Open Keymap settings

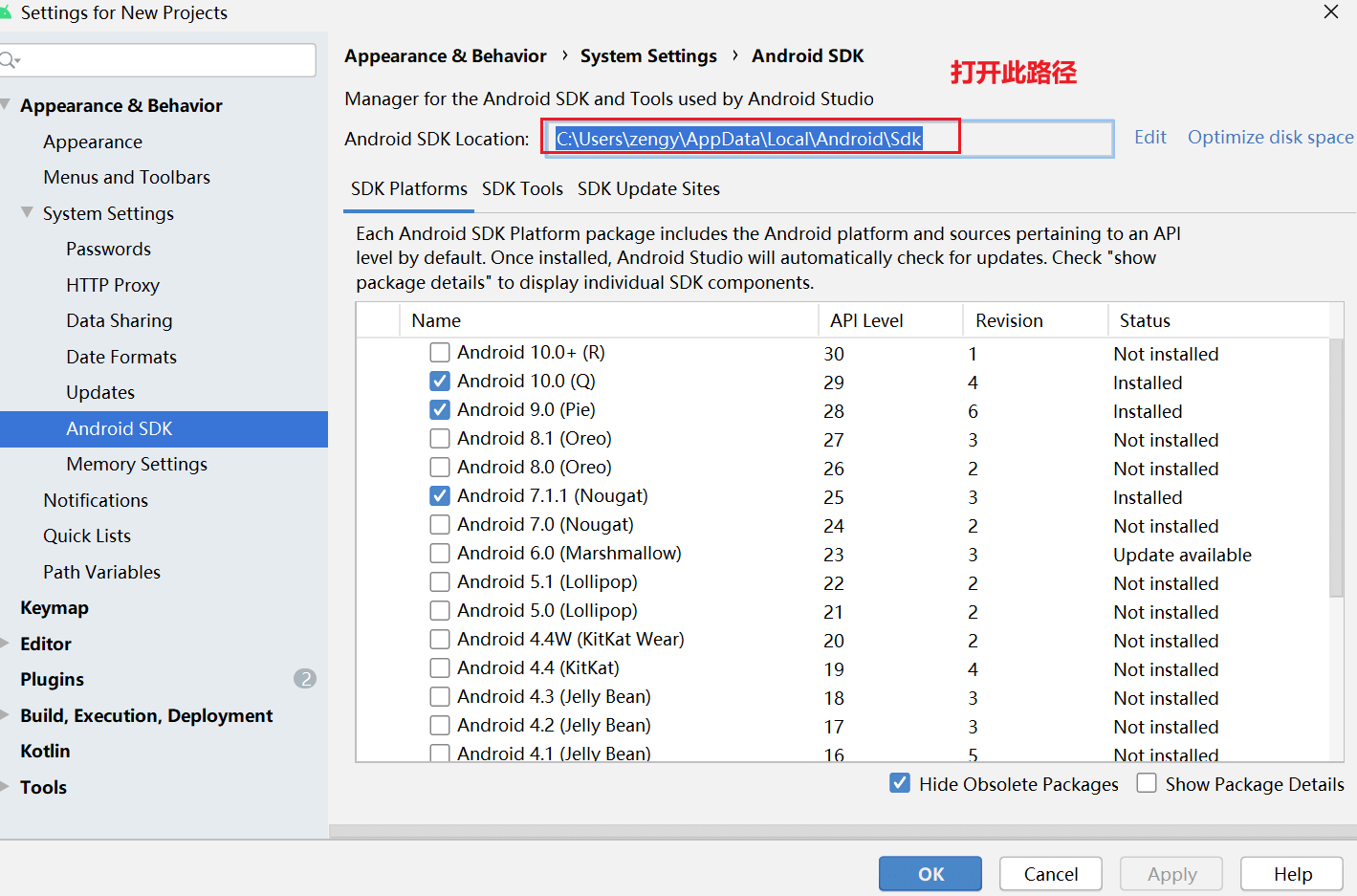click(55, 607)
